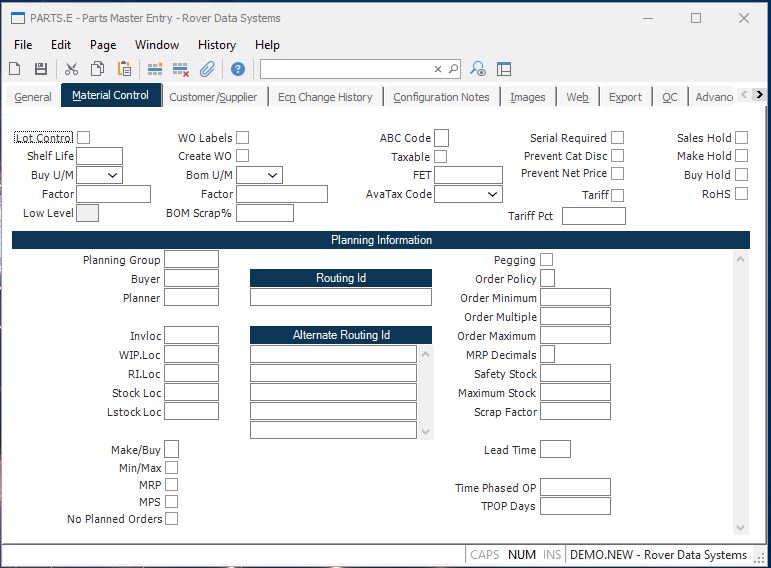Open Help with the question mark icon
Viewport: 771px width, 568px height.
[237, 69]
